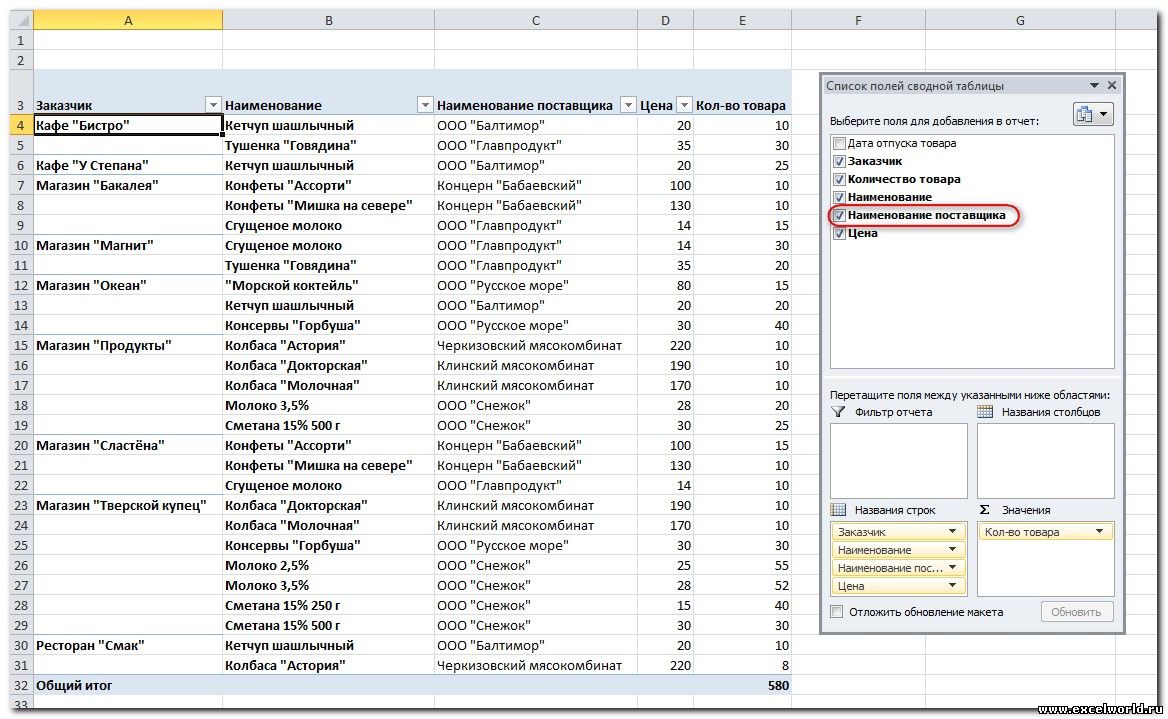Open the 'Наименование' column filter dropdown
Screen dimensions: 1168x719
(425, 105)
